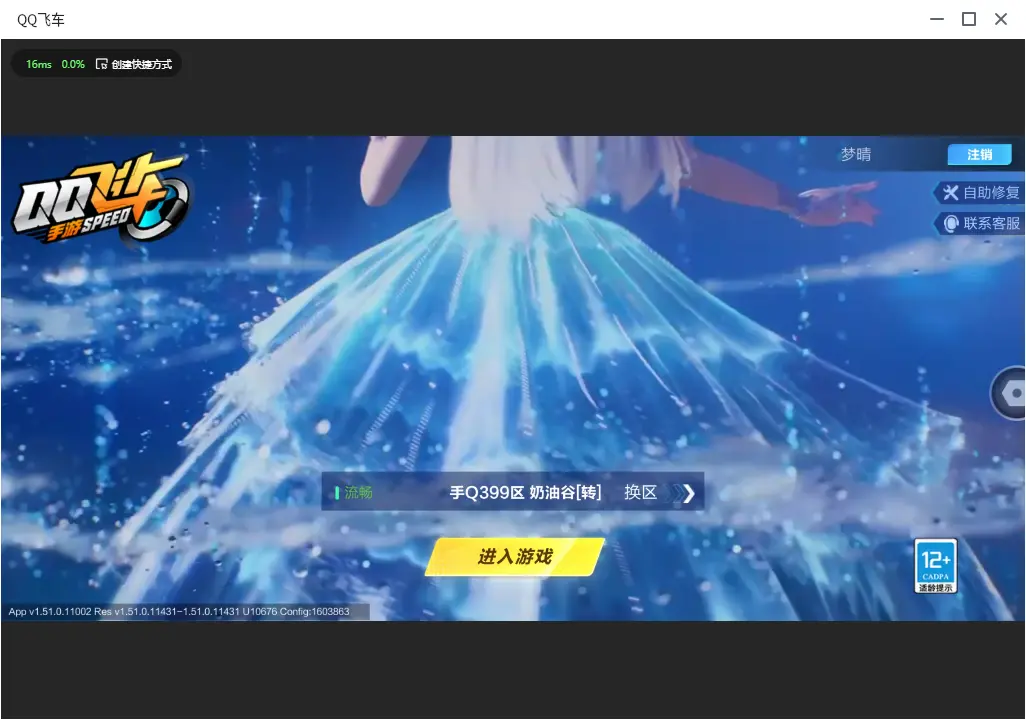Maximize the QQ飞车 window
Image resolution: width=1026 pixels, height=720 pixels.
[x=969, y=20]
